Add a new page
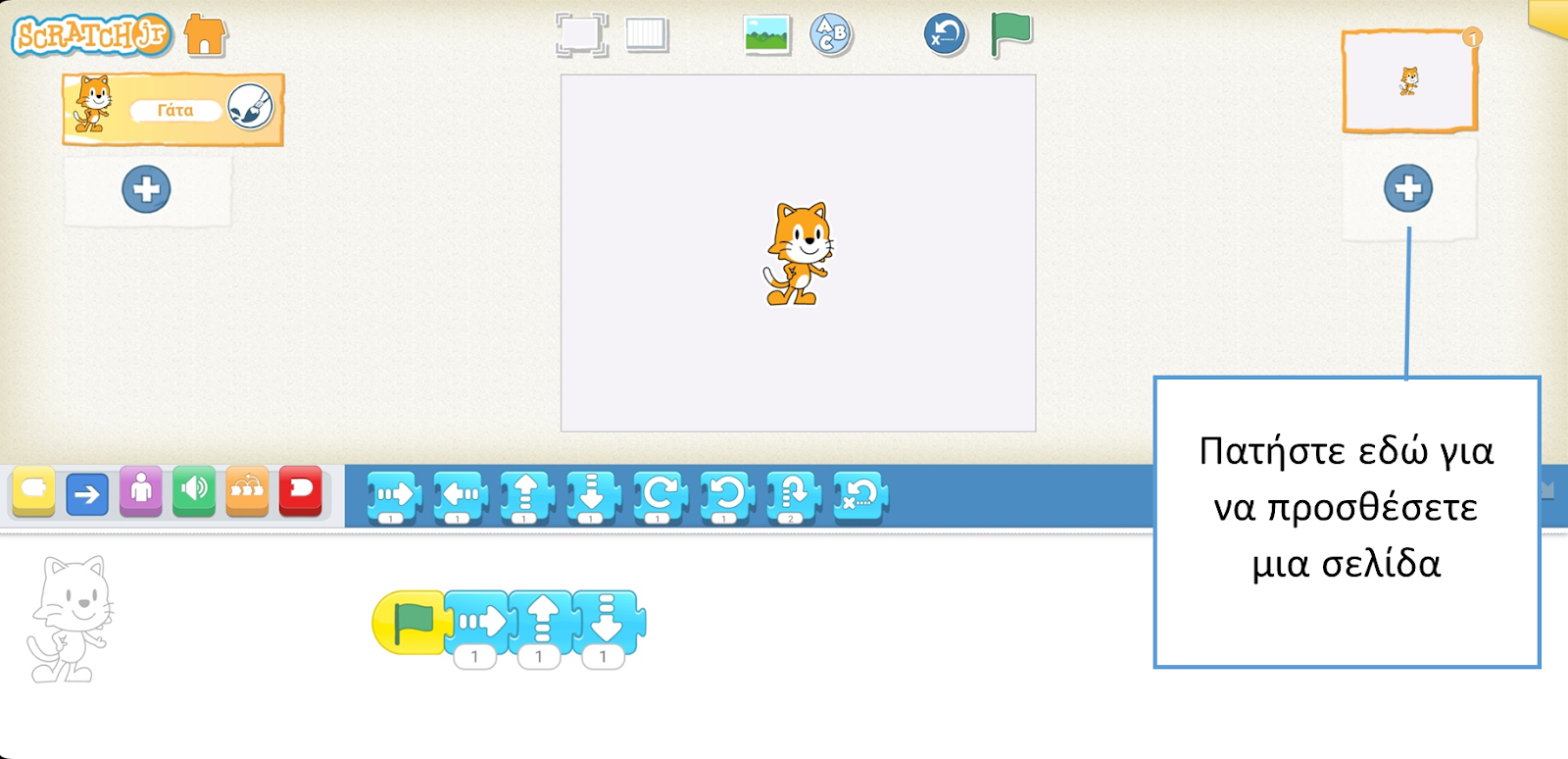This screenshot has height=759, width=1568. (1408, 188)
